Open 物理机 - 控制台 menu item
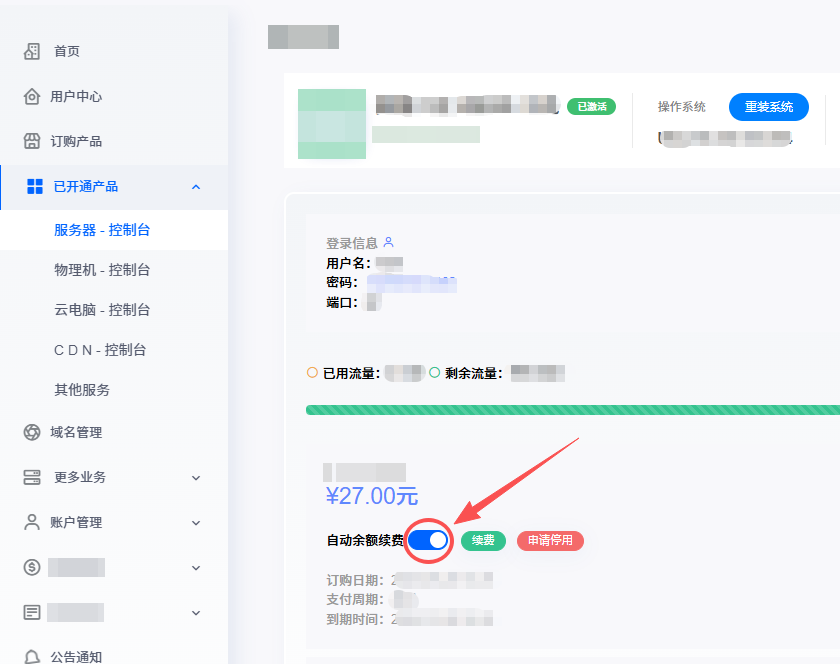 [102, 270]
